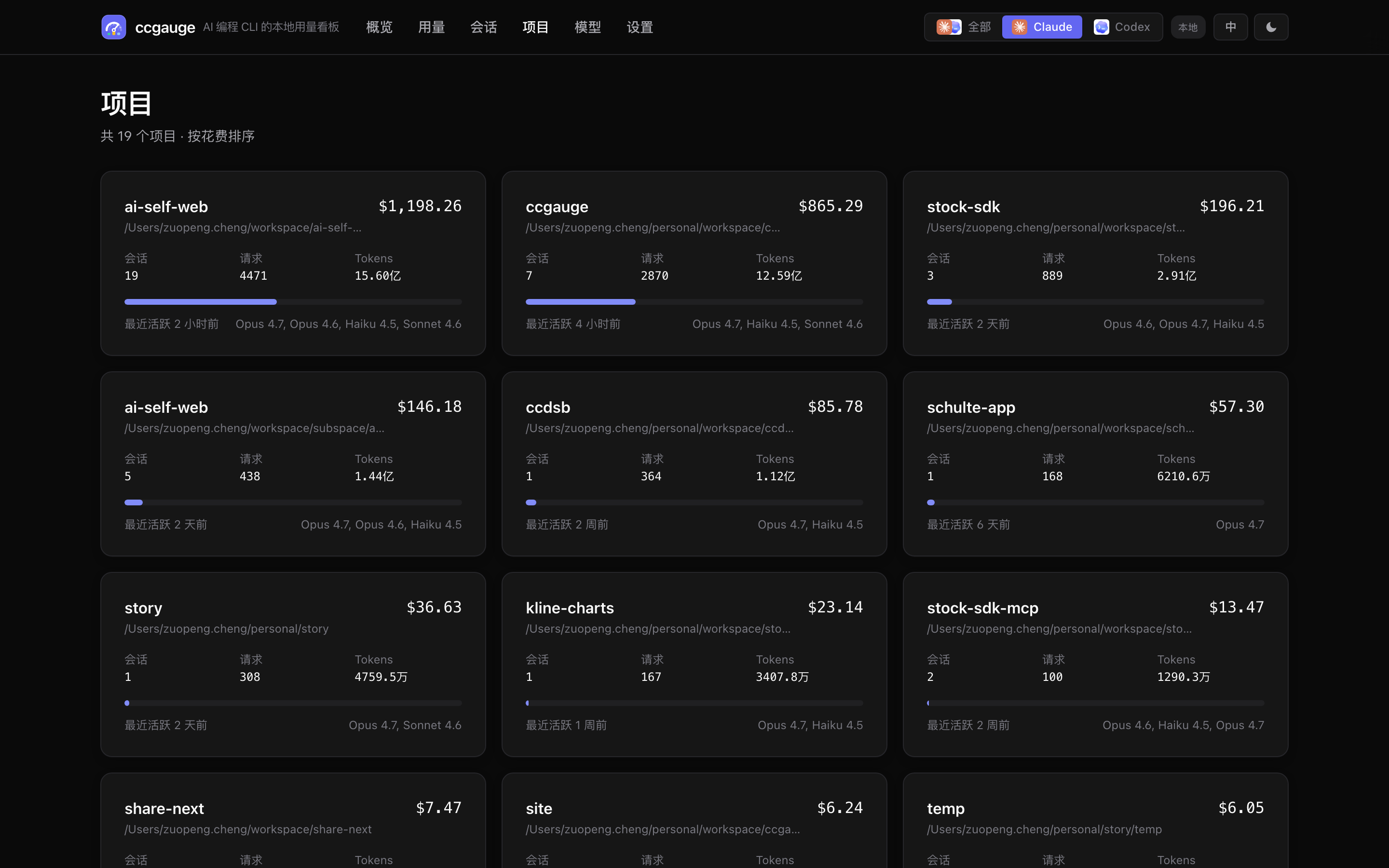Click the $13.47 amount
The width and height of the screenshot is (1389, 868).
pos(1236,607)
